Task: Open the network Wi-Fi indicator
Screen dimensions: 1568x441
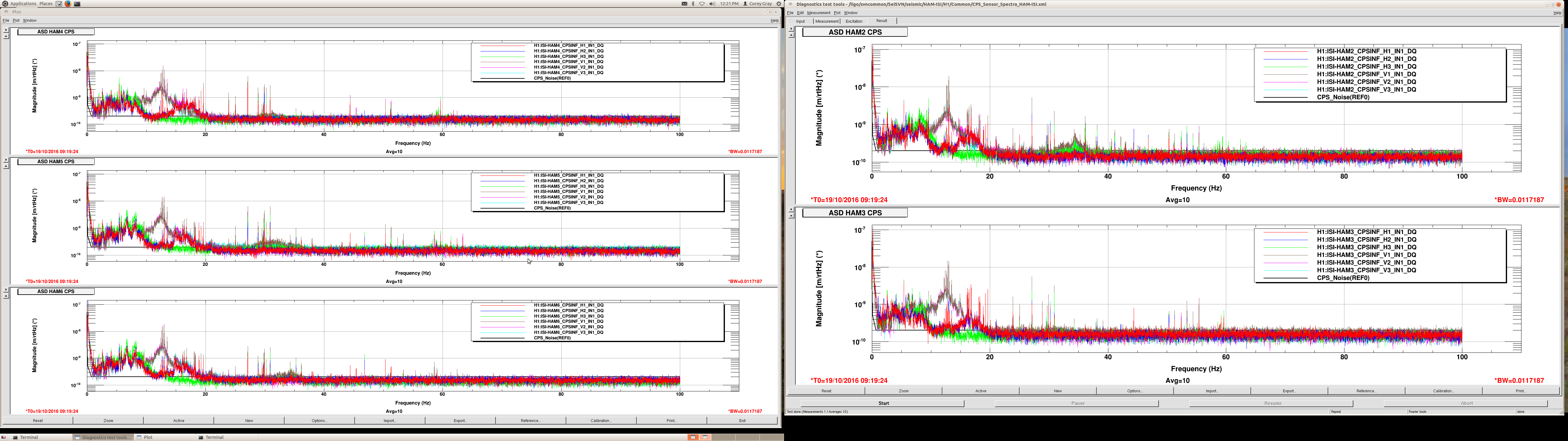Action: [x=702, y=4]
